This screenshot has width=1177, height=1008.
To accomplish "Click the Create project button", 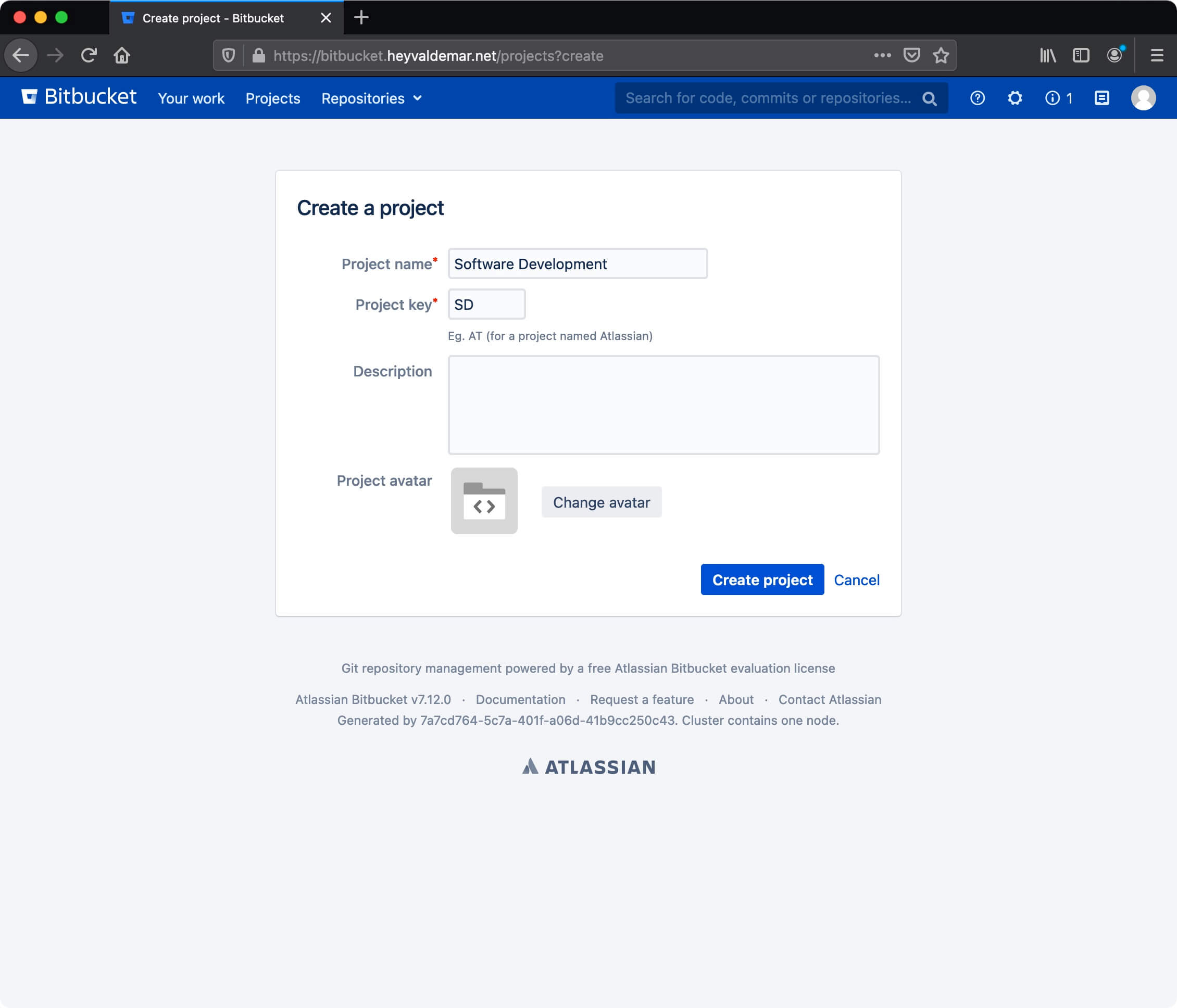I will (762, 580).
